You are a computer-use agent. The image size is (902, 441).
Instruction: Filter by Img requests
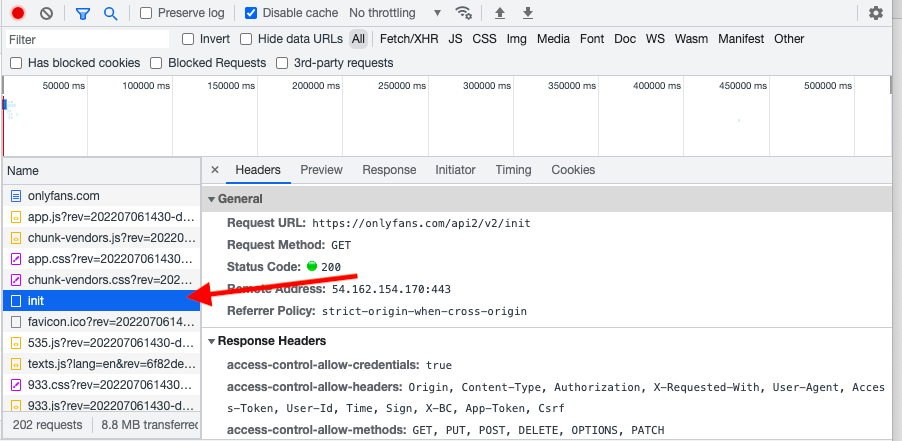click(517, 39)
